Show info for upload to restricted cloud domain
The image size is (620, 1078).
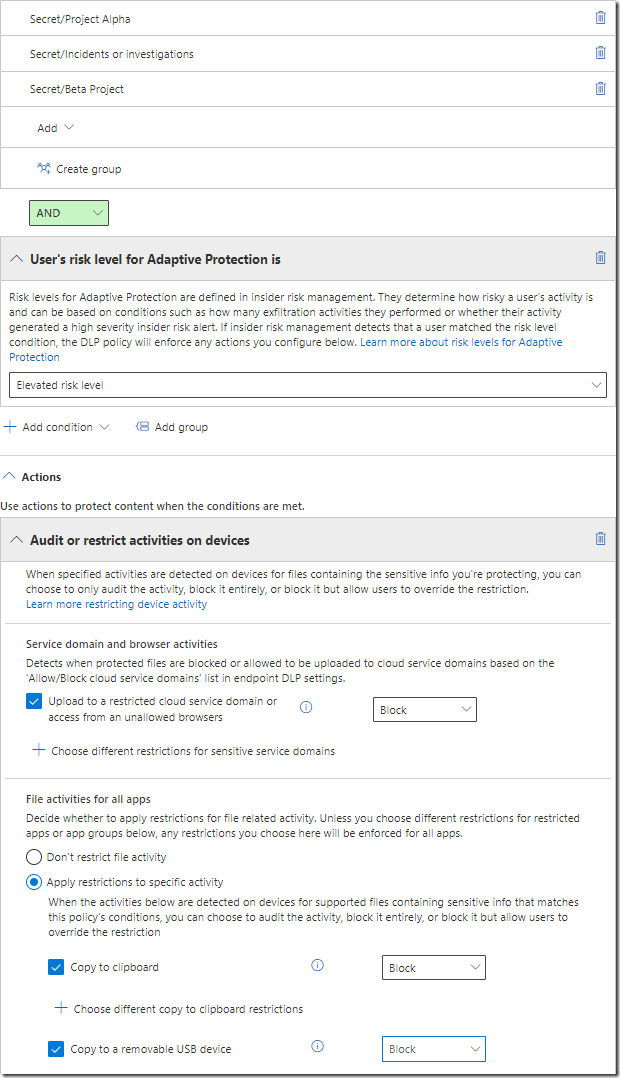(306, 707)
